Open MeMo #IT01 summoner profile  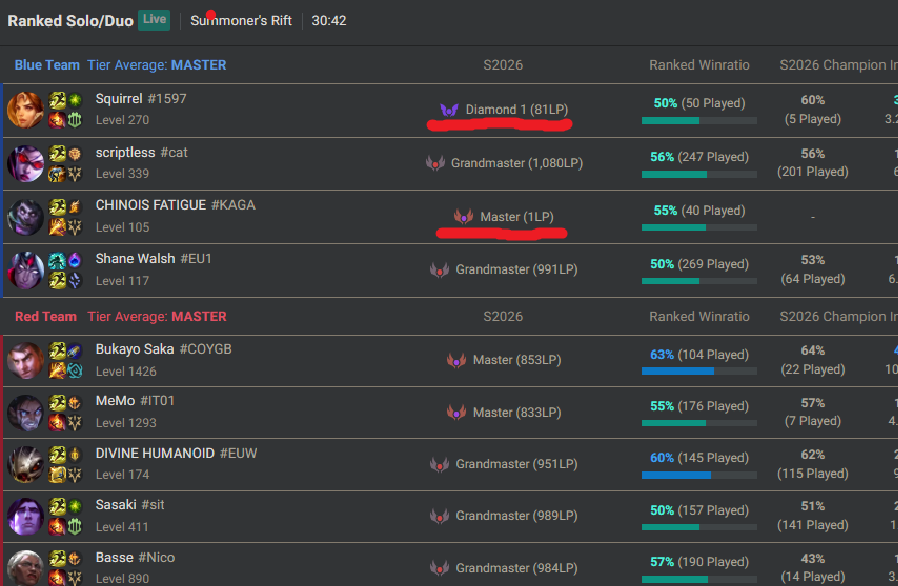[x=135, y=401]
